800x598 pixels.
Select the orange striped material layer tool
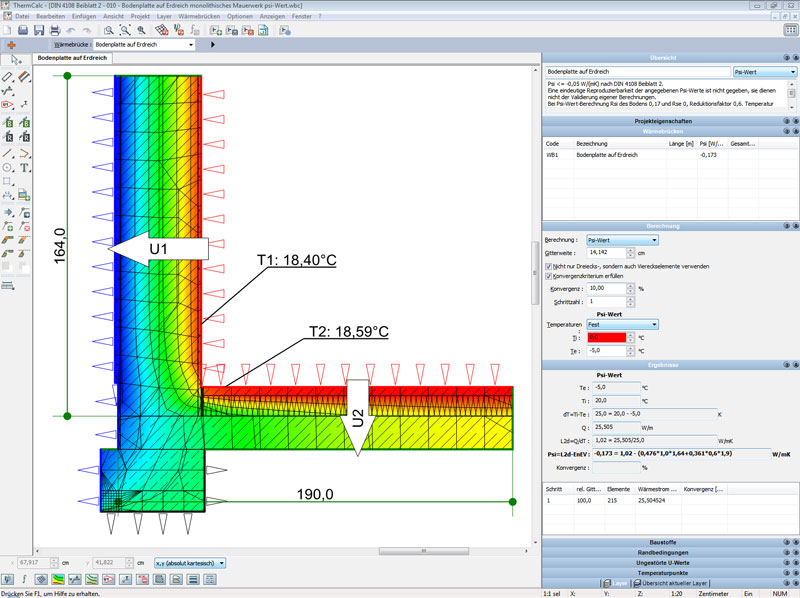(24, 77)
